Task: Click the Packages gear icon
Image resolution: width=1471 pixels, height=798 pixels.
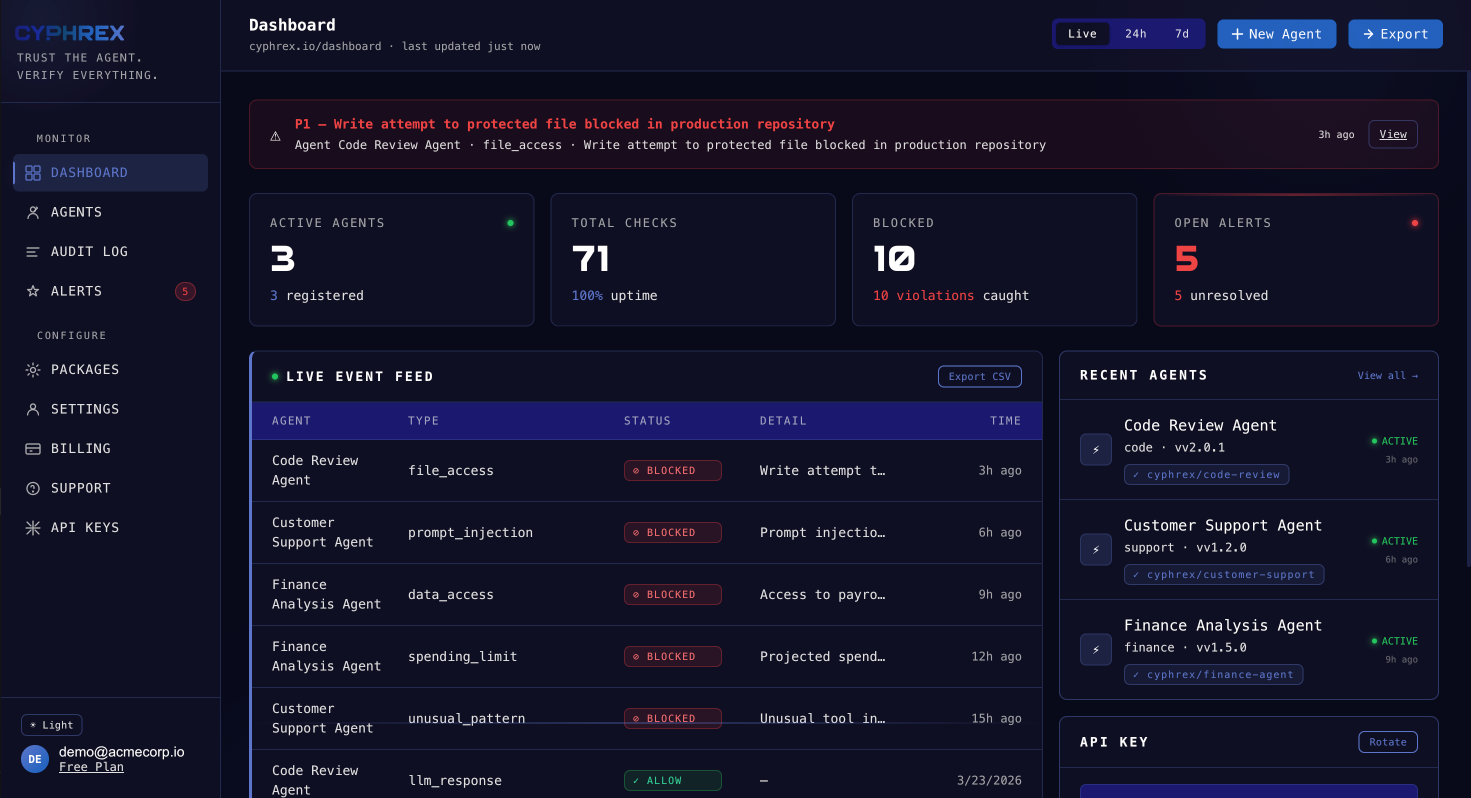Action: pyautogui.click(x=33, y=370)
